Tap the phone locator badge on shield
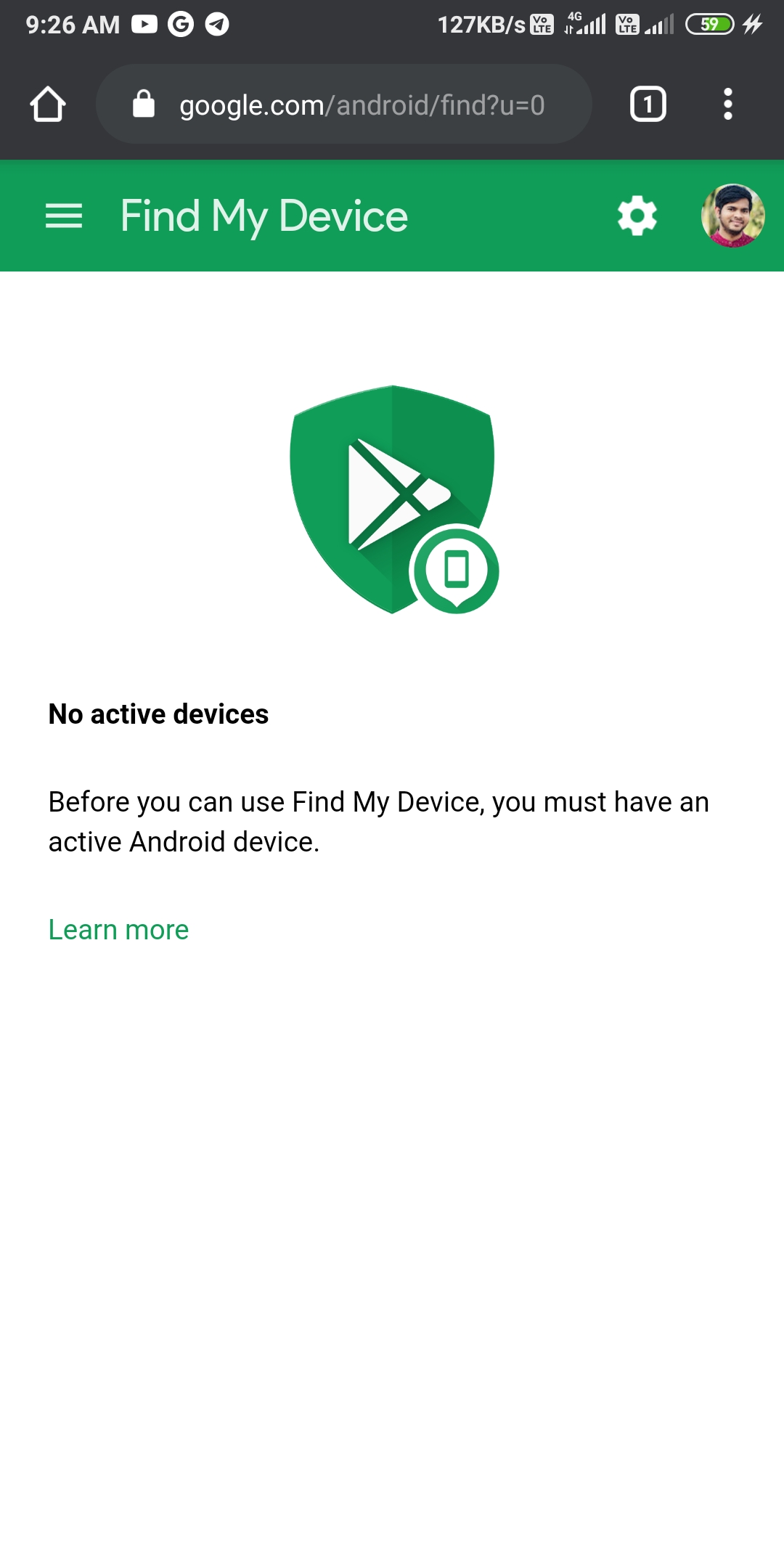The height and width of the screenshot is (1568, 784). pos(455,570)
